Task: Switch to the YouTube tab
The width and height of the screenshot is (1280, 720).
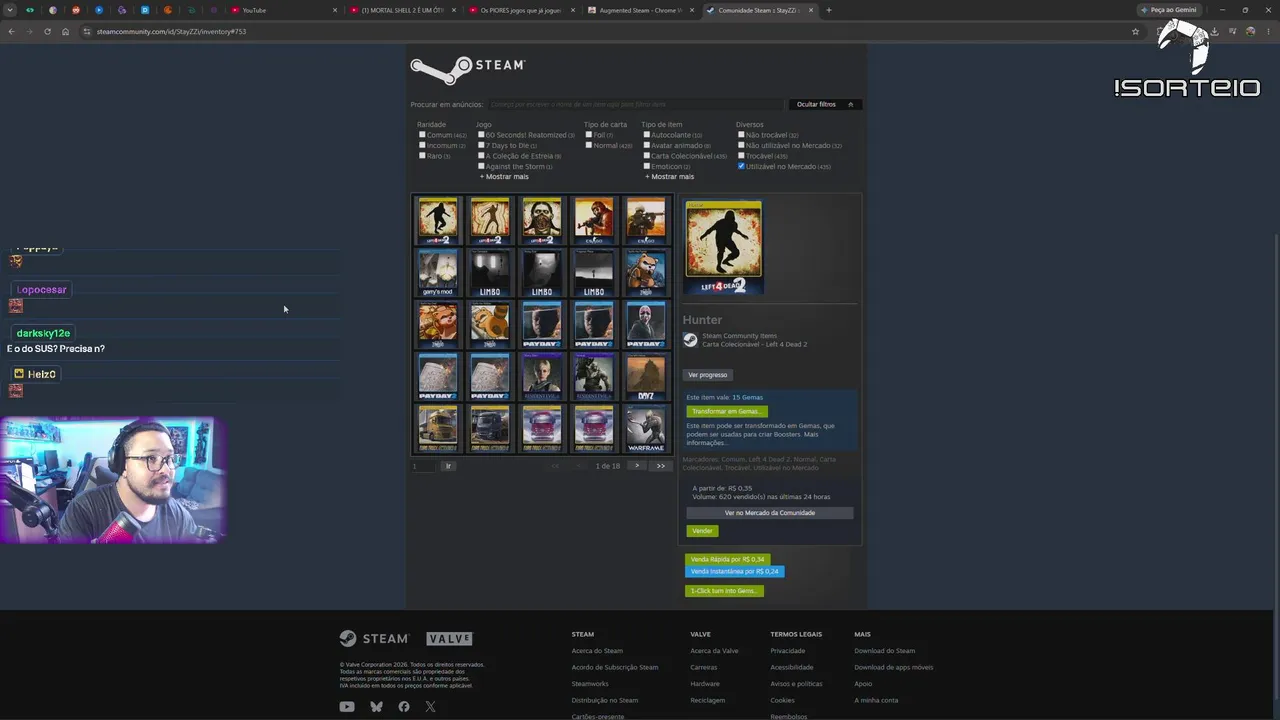Action: (284, 10)
